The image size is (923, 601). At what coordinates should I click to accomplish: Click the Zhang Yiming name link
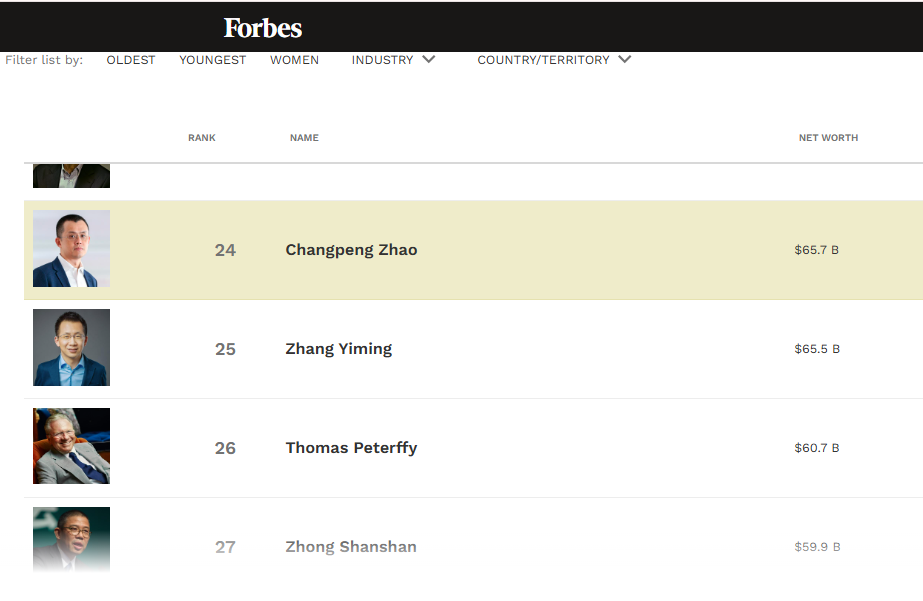pyautogui.click(x=338, y=349)
